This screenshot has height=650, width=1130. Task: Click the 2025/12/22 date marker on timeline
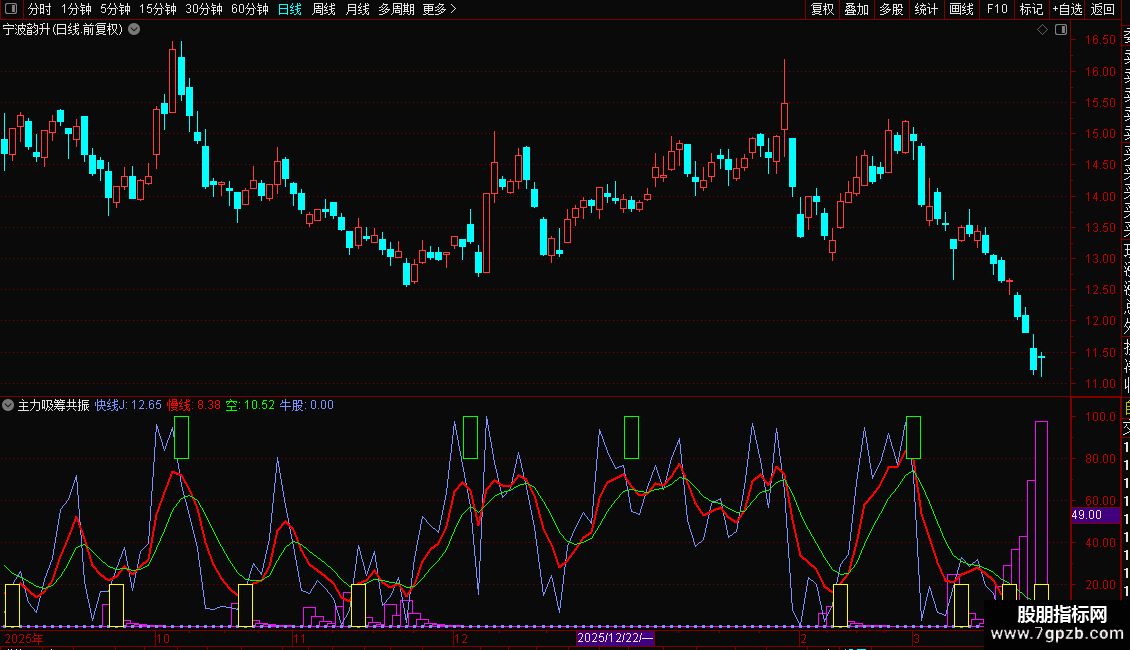pos(615,638)
